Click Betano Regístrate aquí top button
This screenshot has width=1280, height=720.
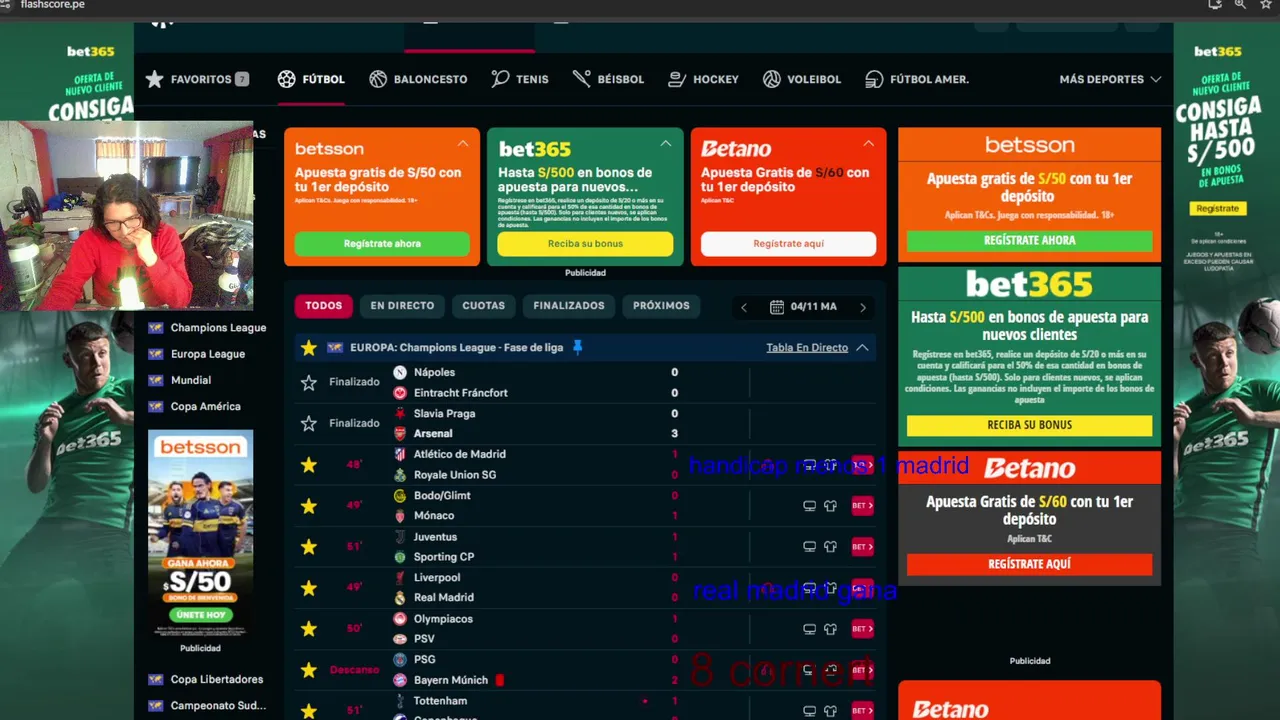tap(788, 244)
